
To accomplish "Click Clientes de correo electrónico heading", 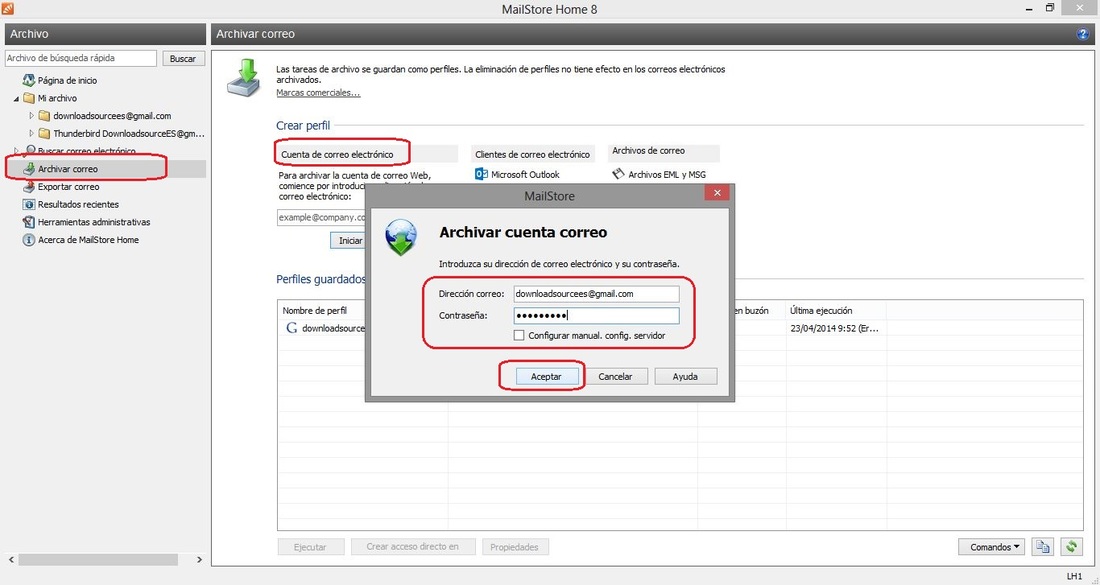I will [532, 154].
